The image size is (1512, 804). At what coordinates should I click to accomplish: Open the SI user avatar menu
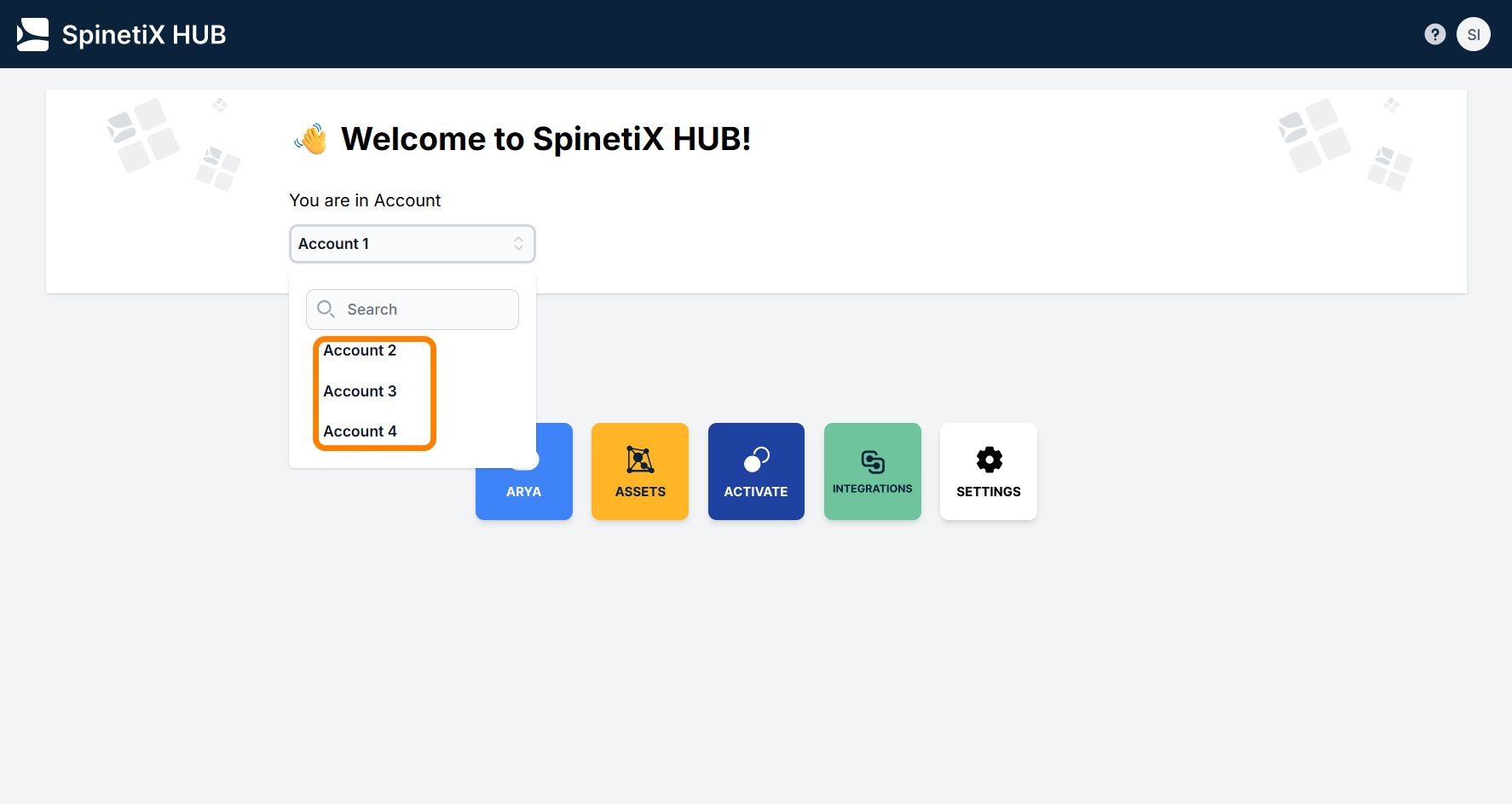[1474, 34]
